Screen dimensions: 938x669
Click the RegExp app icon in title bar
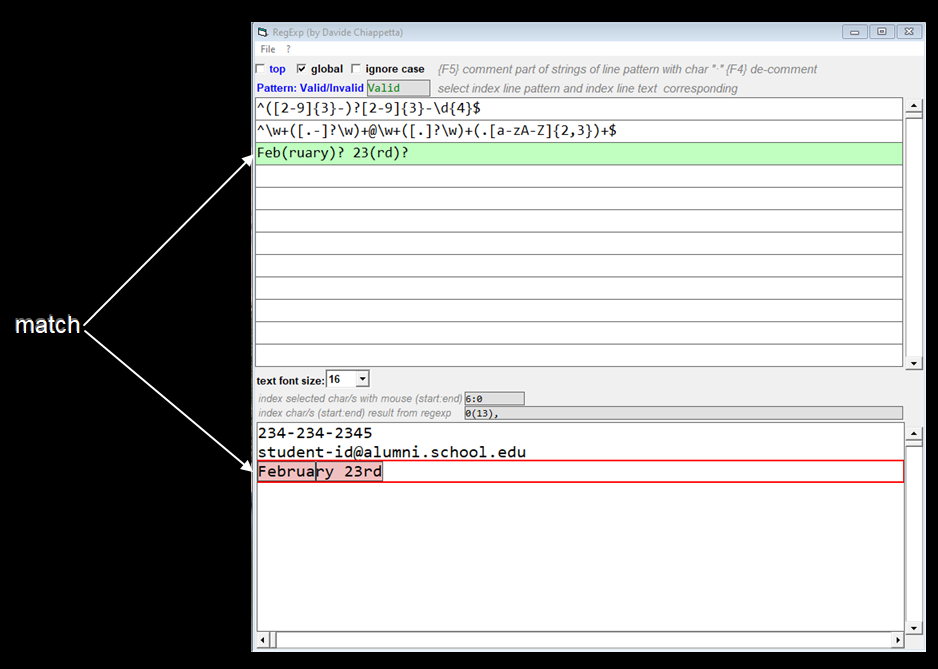tap(263, 32)
